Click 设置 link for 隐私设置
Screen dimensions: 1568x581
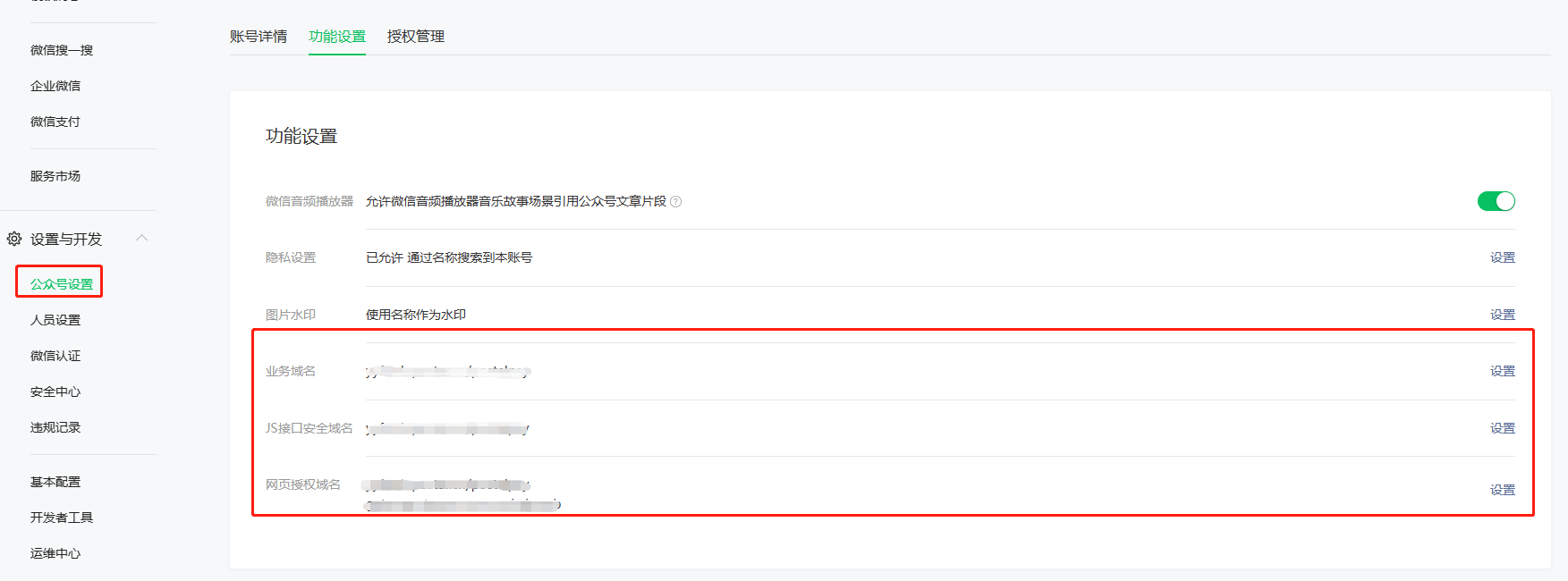[x=1502, y=257]
